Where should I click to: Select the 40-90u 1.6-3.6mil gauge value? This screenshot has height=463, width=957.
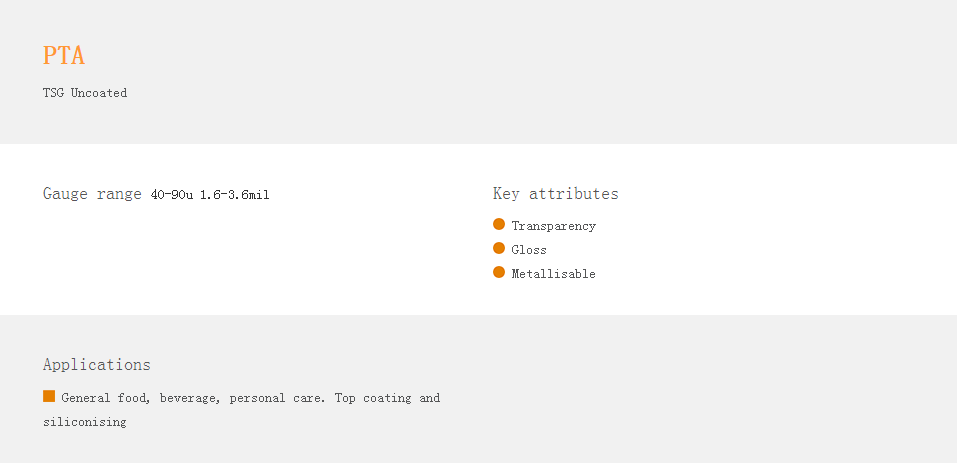[x=210, y=195]
